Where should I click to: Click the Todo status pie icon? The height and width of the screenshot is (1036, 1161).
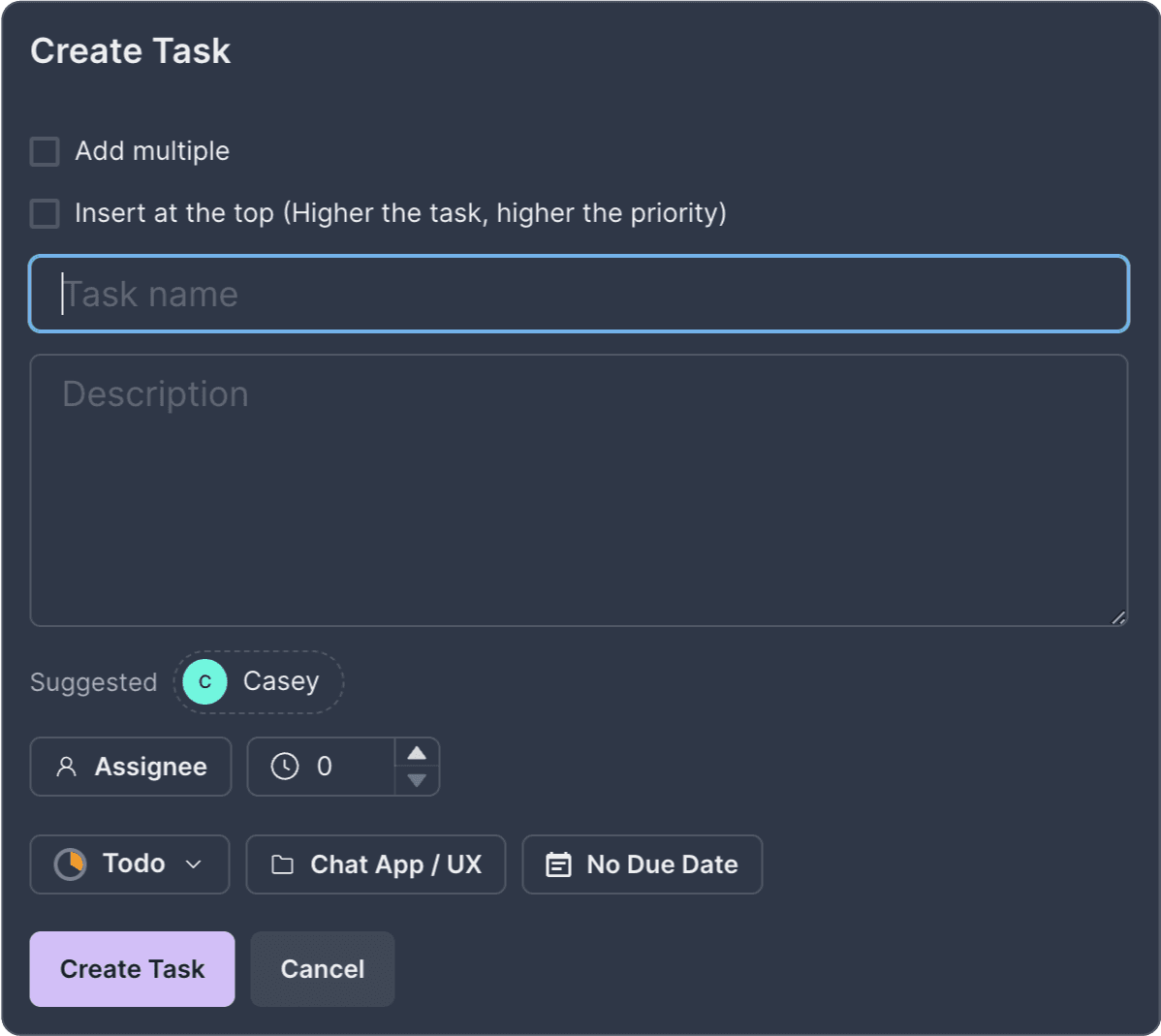[x=71, y=864]
